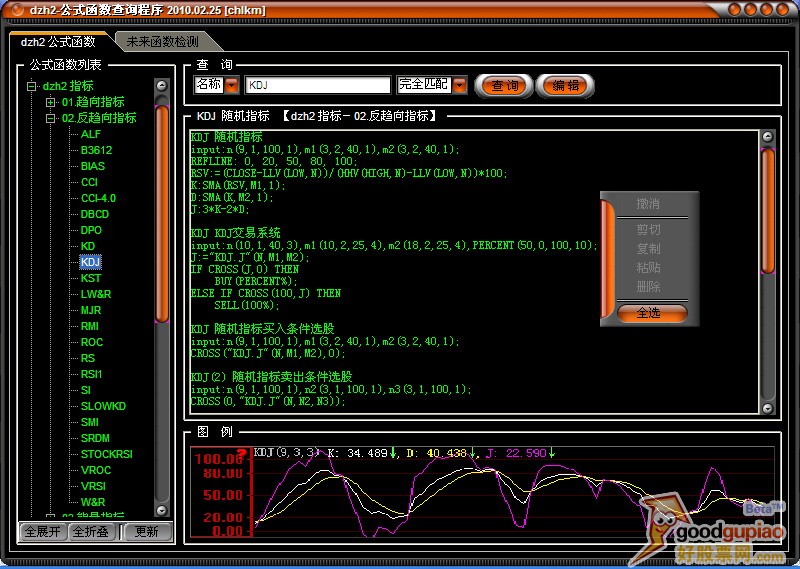Viewport: 800px width, 569px height.
Task: Select ROC in the indicator tree
Action: click(x=92, y=342)
